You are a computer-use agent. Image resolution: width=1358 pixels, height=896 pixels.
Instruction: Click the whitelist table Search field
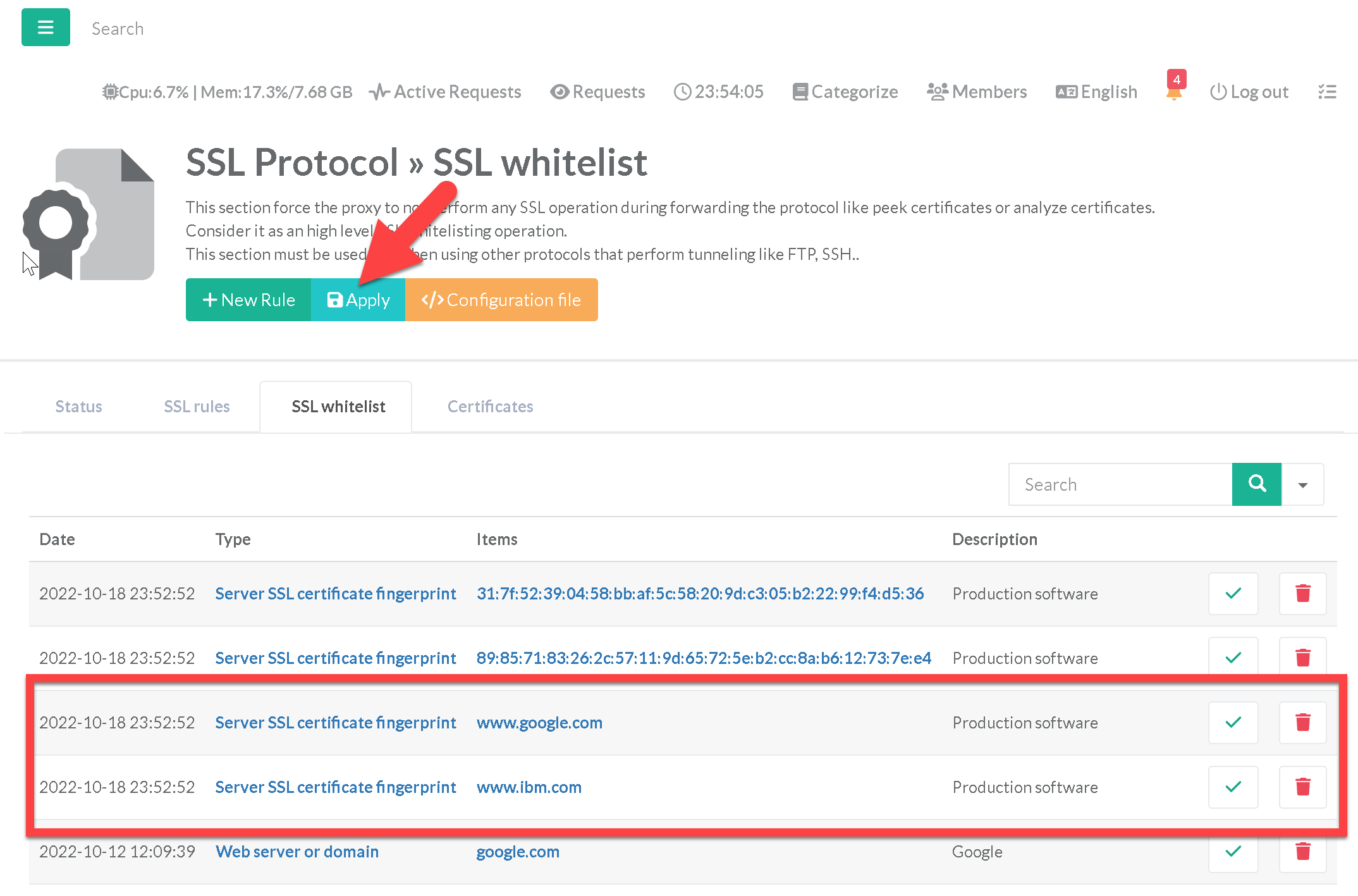click(1120, 484)
